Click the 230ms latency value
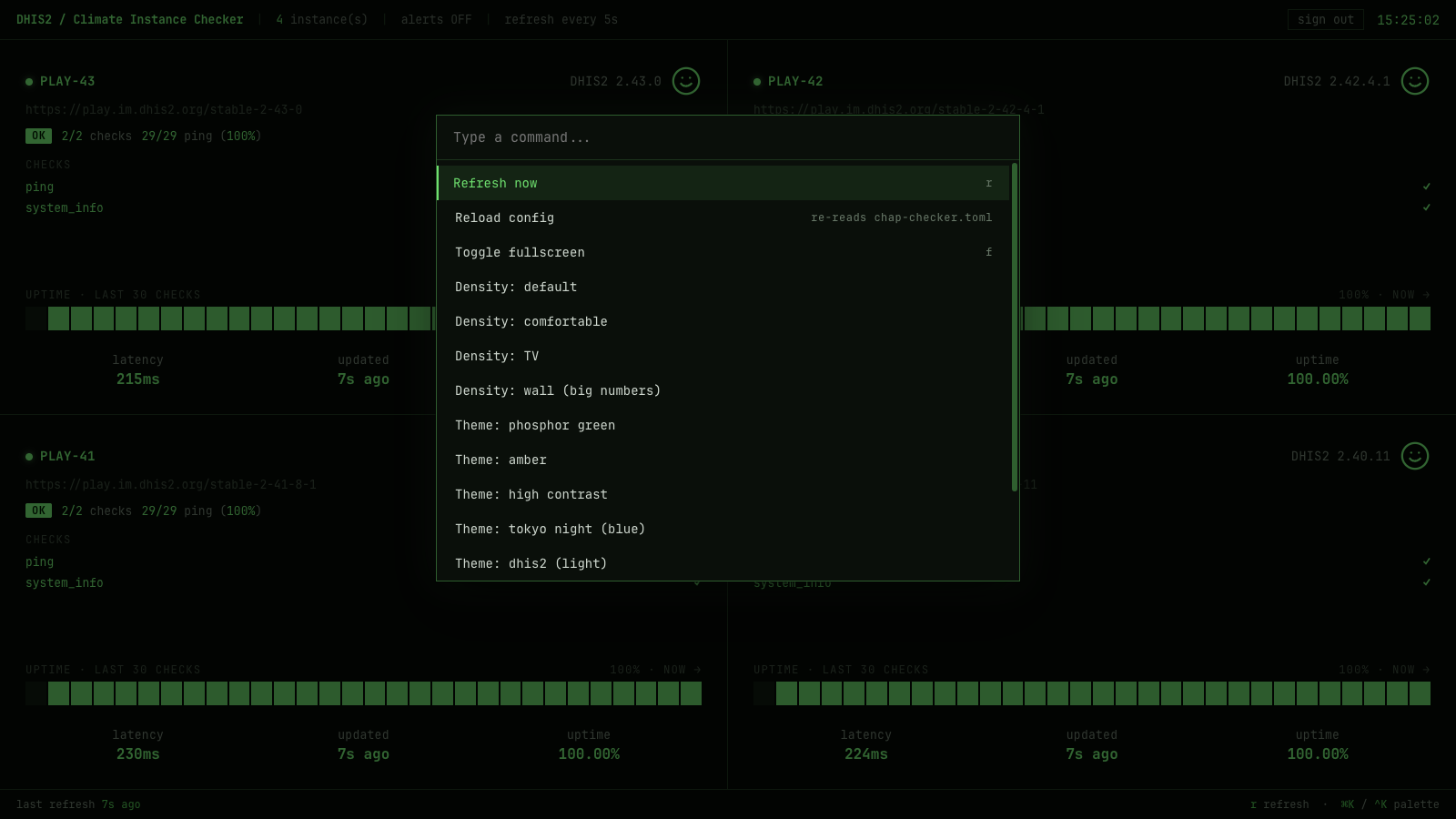 pyautogui.click(x=138, y=754)
